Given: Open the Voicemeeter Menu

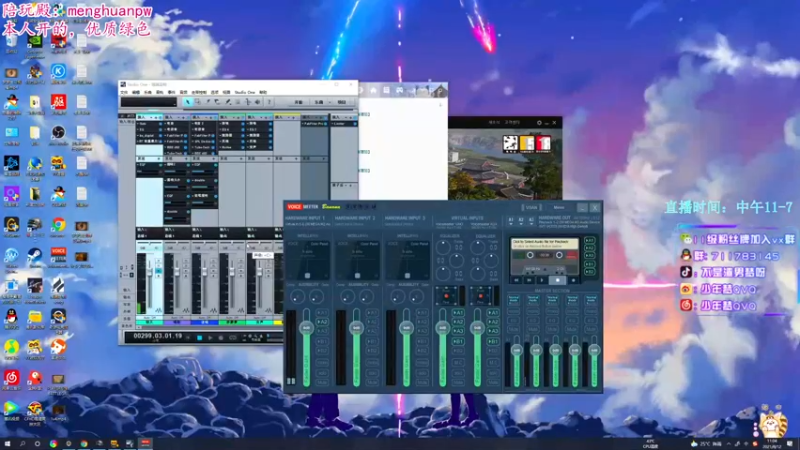Looking at the screenshot, I should (559, 208).
